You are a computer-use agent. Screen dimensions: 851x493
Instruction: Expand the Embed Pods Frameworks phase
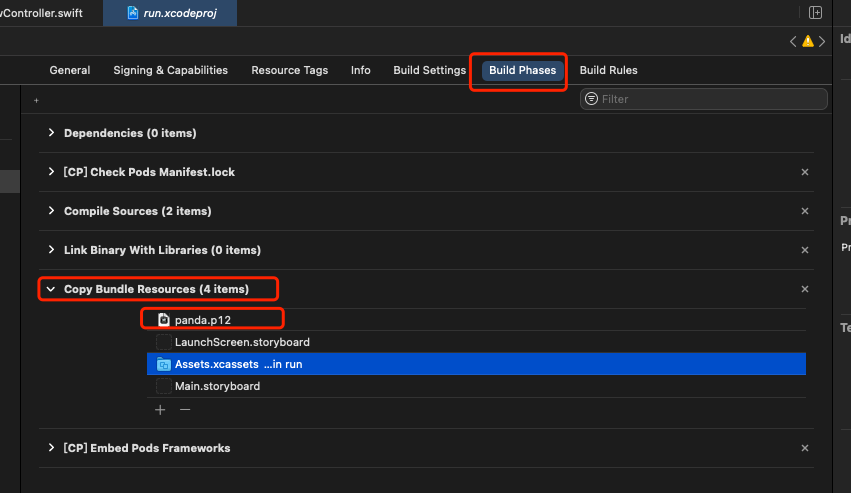point(52,448)
